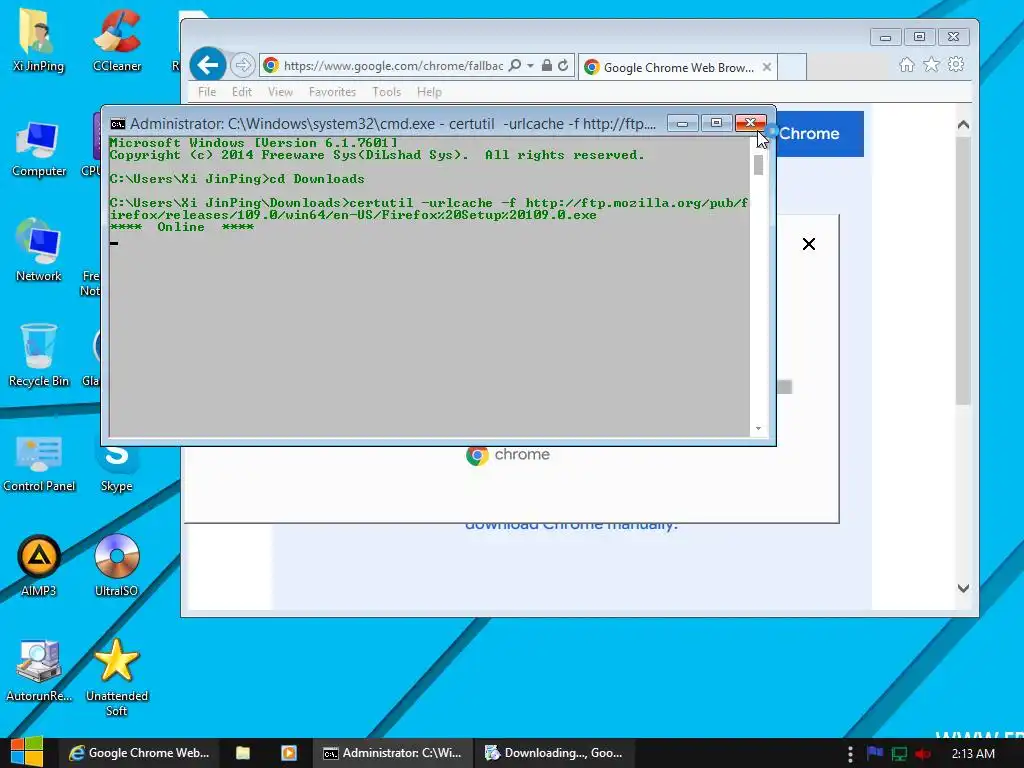The width and height of the screenshot is (1024, 768).
Task: Close the cmd.exe window
Action: (x=750, y=123)
